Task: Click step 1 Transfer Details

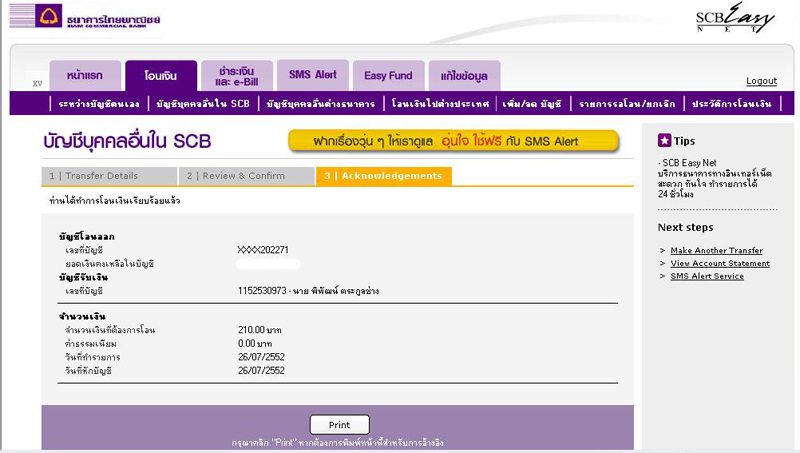Action: pyautogui.click(x=109, y=175)
